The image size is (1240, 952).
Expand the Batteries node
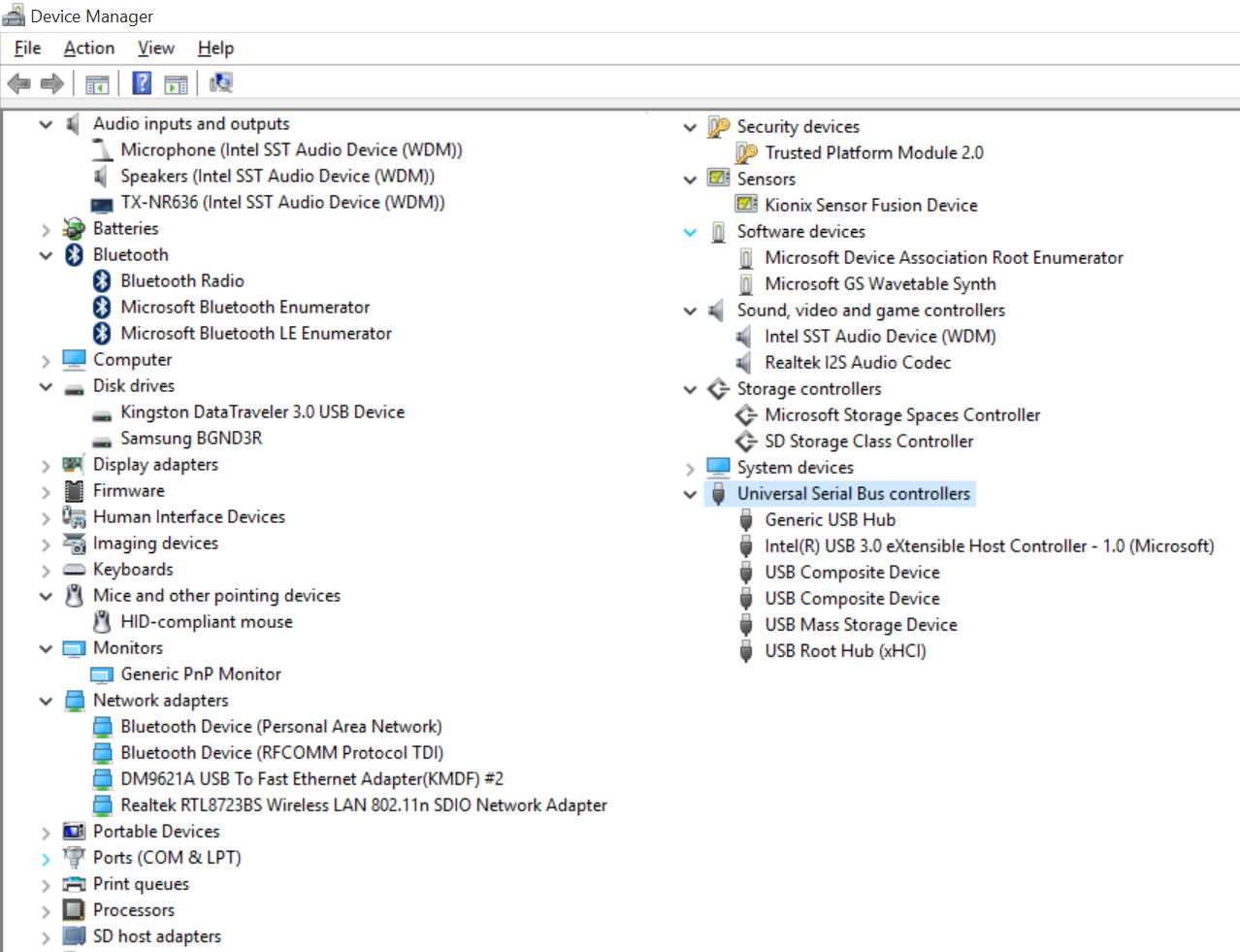[46, 229]
